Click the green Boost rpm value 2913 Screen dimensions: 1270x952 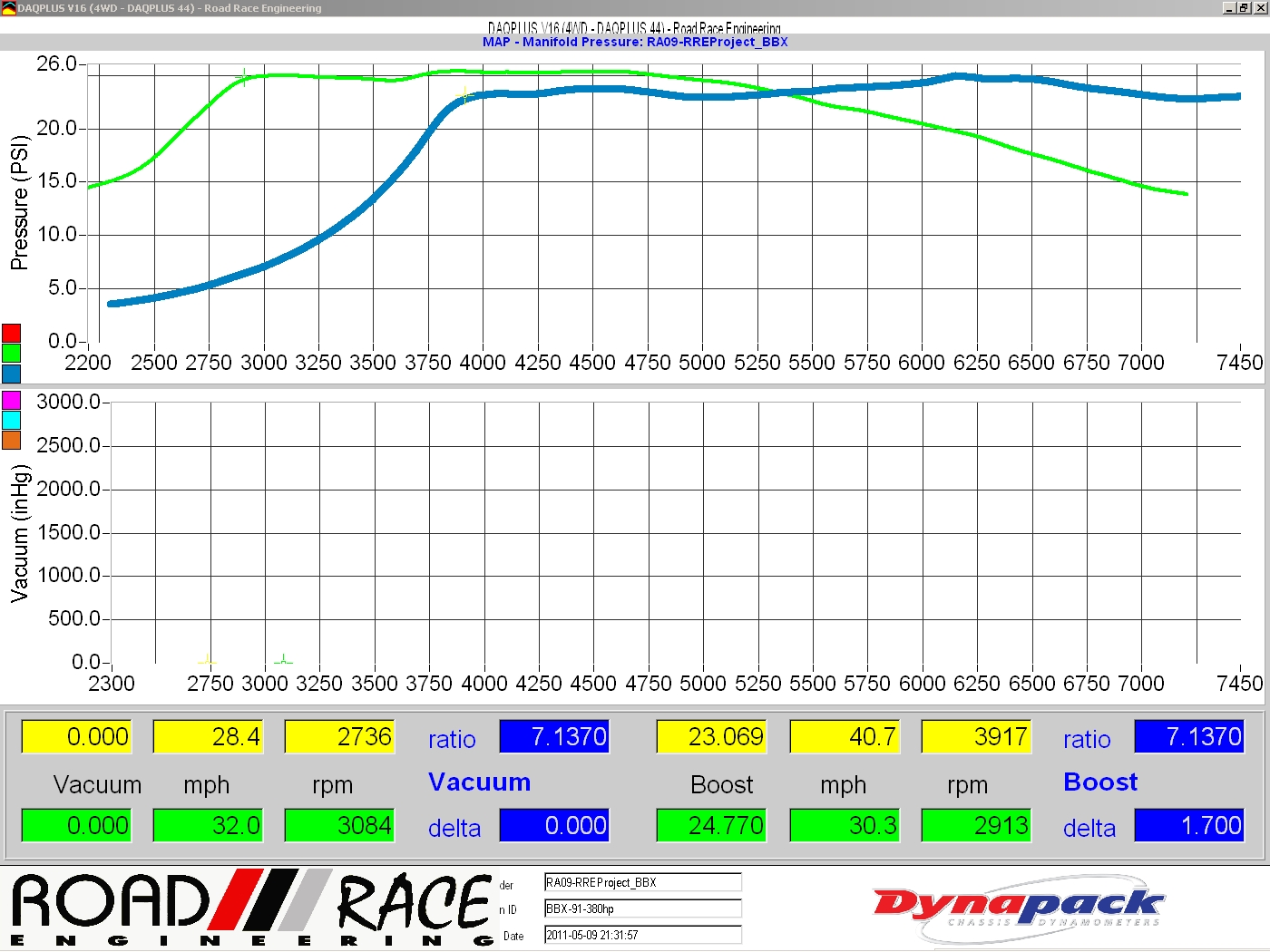976,825
